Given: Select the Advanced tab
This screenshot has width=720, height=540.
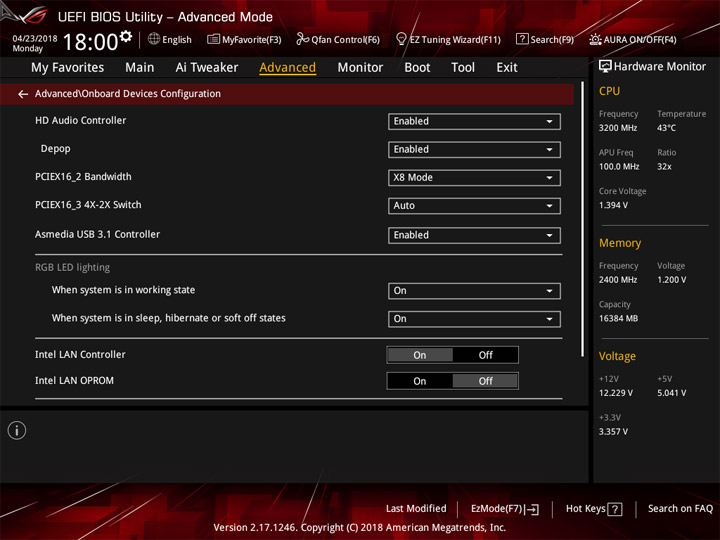Looking at the screenshot, I should [x=287, y=68].
